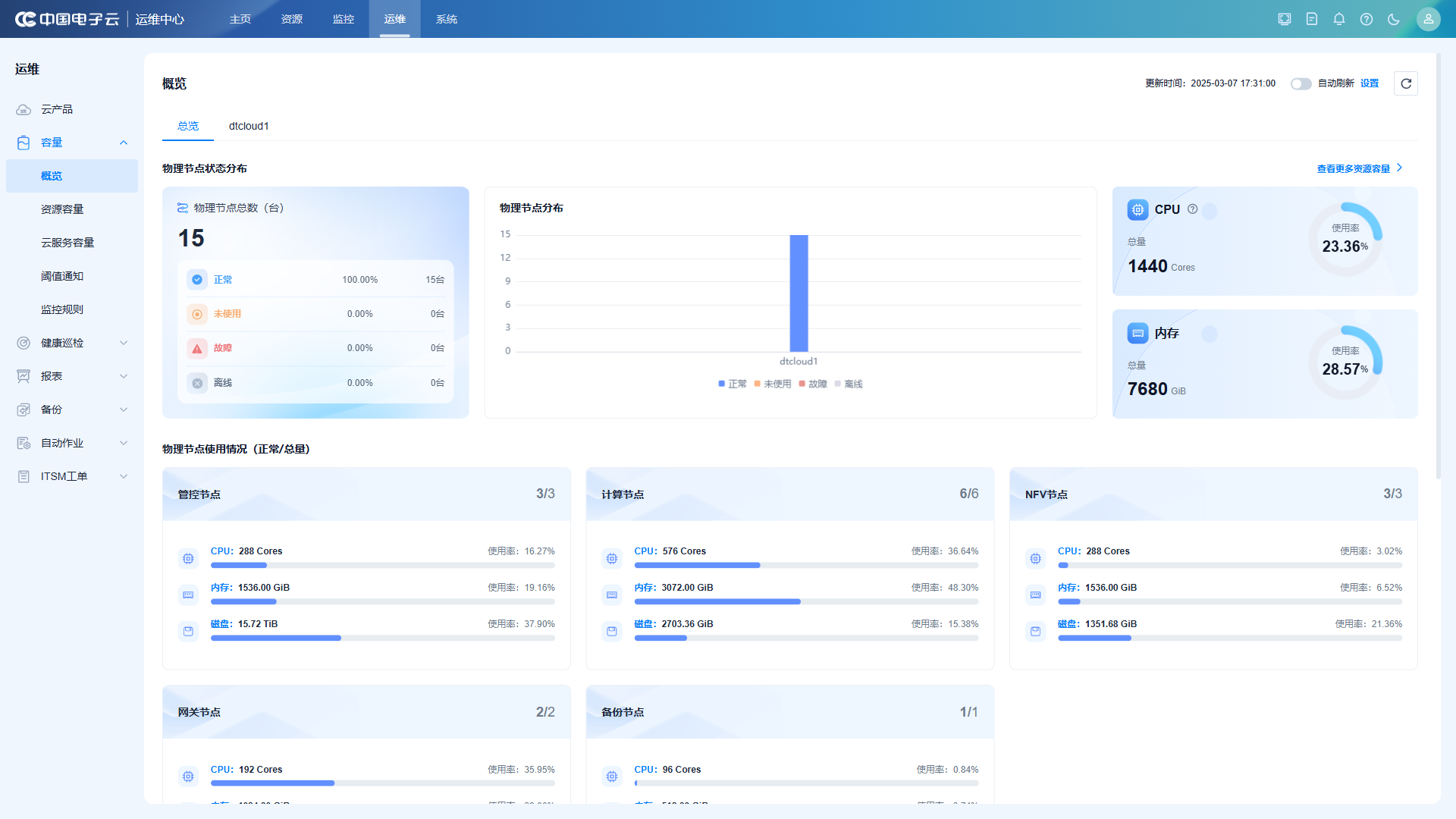Toggle 正常 legend in node chart

[733, 384]
